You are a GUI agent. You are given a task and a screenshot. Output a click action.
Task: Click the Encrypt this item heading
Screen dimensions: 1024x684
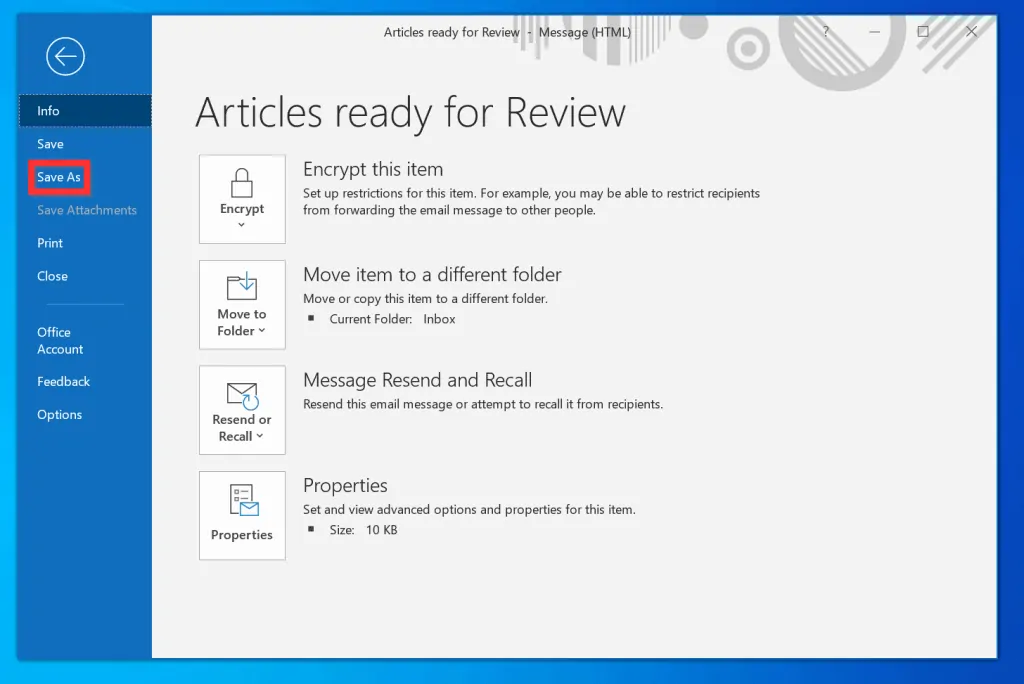[x=373, y=169]
